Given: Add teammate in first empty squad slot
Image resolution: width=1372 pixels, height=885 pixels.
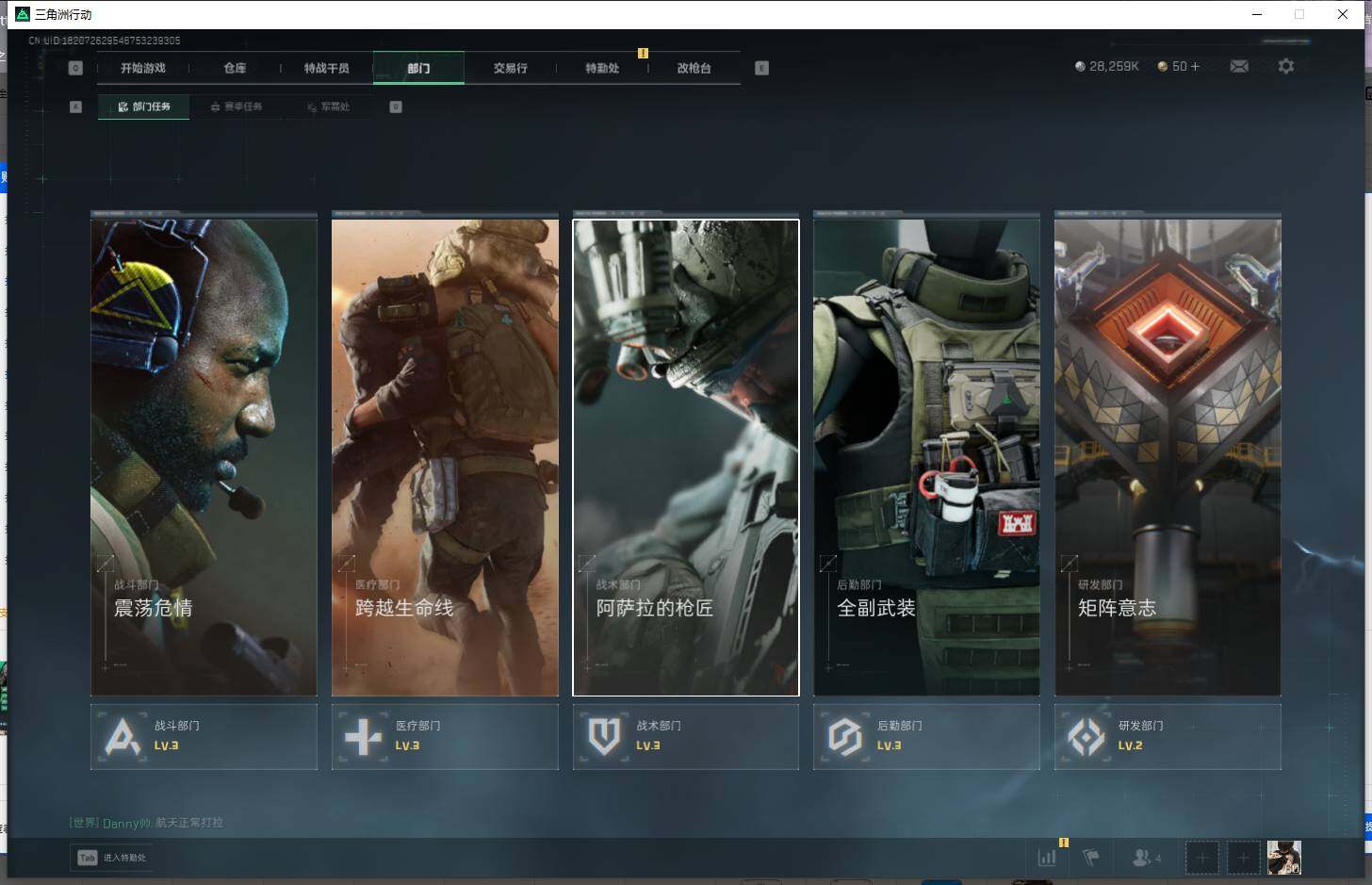Looking at the screenshot, I should pos(1201,858).
